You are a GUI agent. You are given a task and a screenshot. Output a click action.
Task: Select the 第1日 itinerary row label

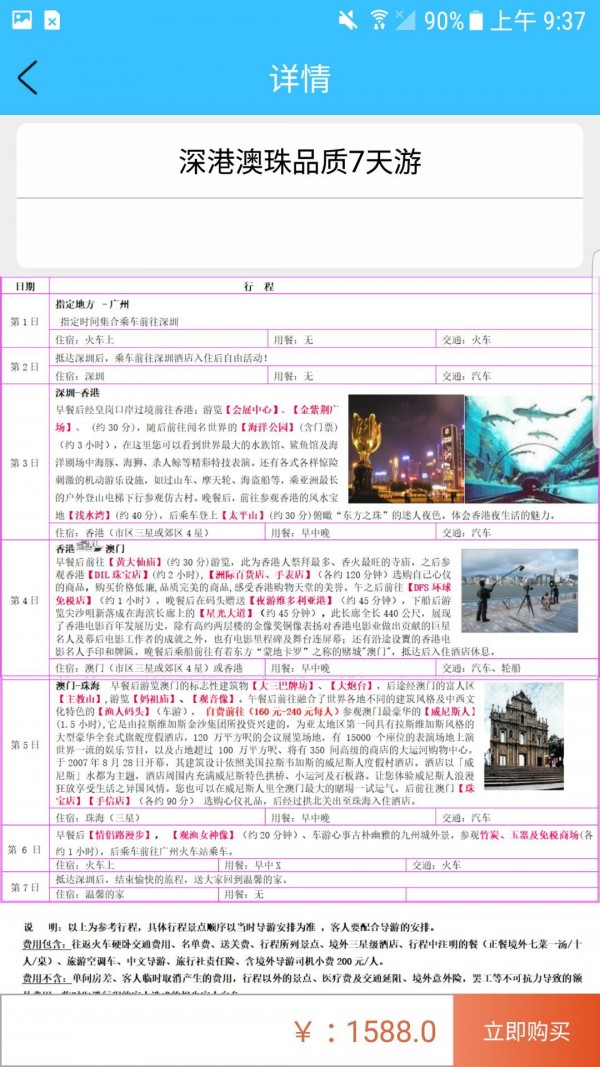click(x=25, y=321)
